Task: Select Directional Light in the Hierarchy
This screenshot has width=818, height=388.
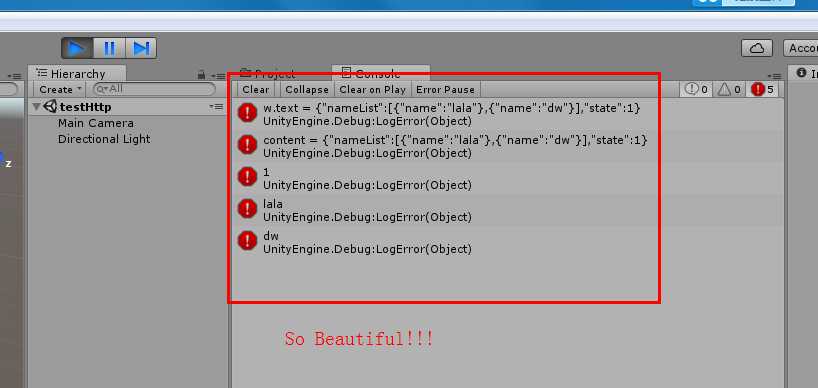Action: click(x=104, y=139)
